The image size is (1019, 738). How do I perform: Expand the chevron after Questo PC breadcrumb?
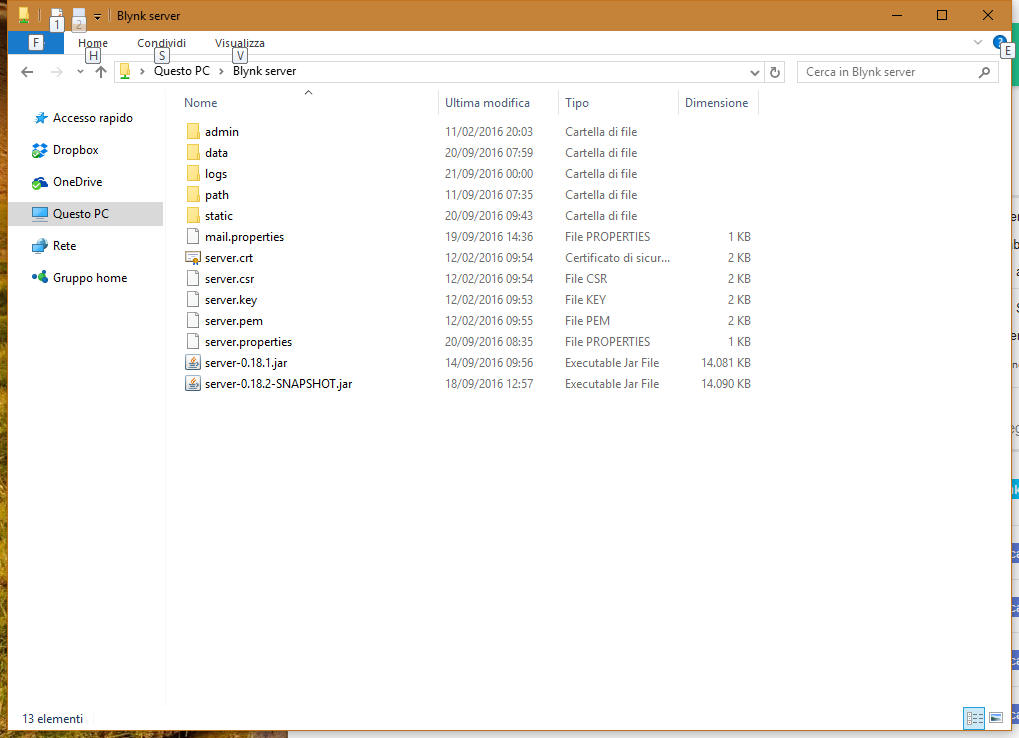point(221,71)
